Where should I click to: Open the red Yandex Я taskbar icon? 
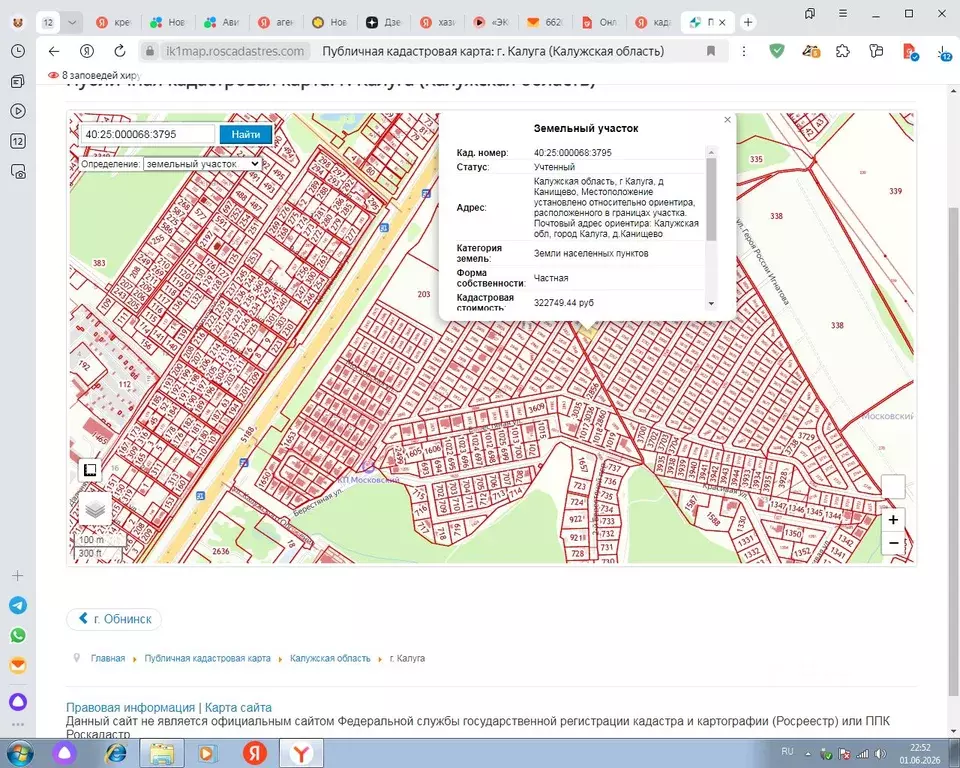pos(254,753)
